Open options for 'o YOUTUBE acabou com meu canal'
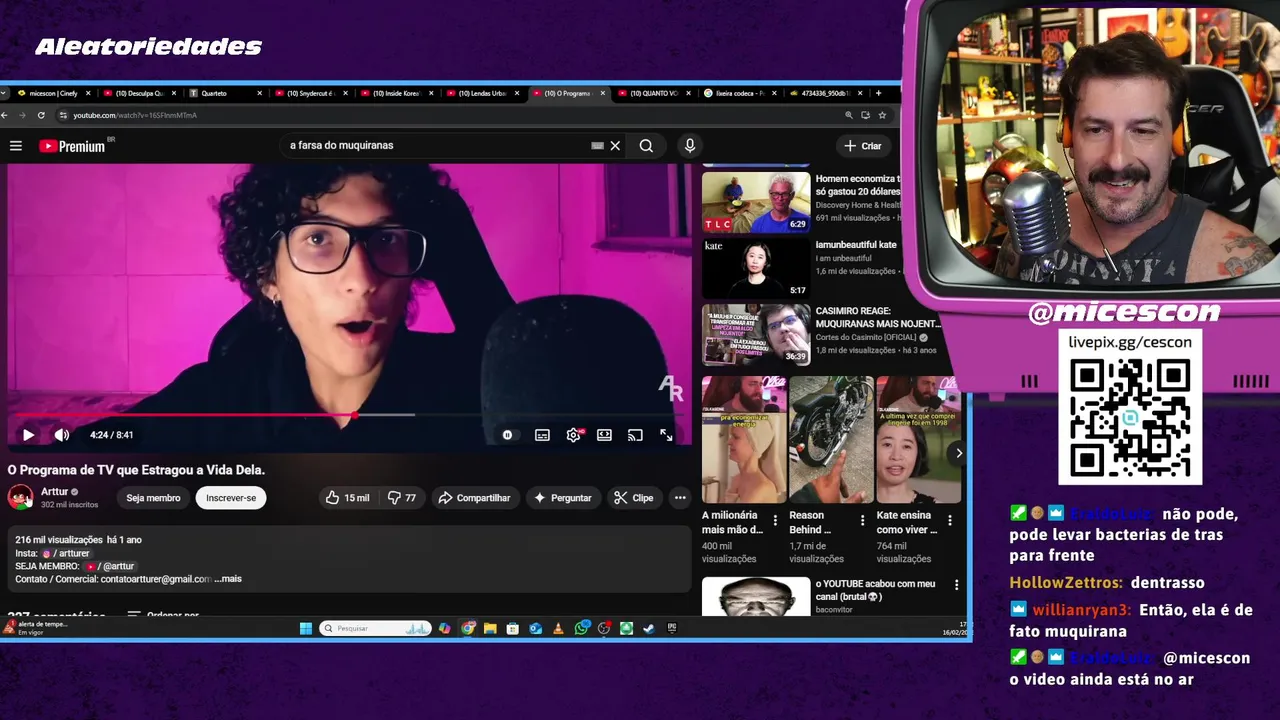Screen dimensions: 1280x720 pyautogui.click(x=956, y=584)
